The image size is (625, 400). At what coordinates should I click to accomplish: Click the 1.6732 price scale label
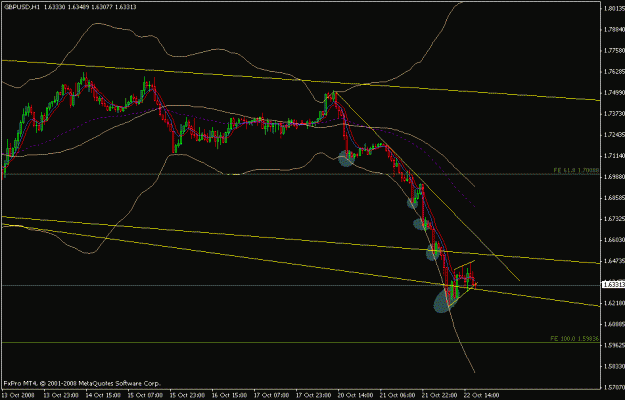tap(614, 219)
